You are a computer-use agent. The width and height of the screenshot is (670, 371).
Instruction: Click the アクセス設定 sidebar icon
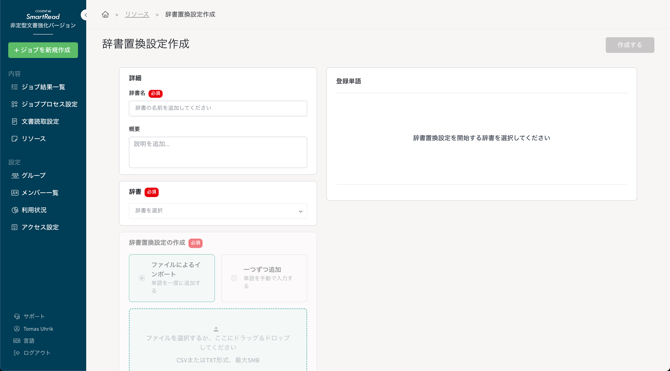point(15,227)
